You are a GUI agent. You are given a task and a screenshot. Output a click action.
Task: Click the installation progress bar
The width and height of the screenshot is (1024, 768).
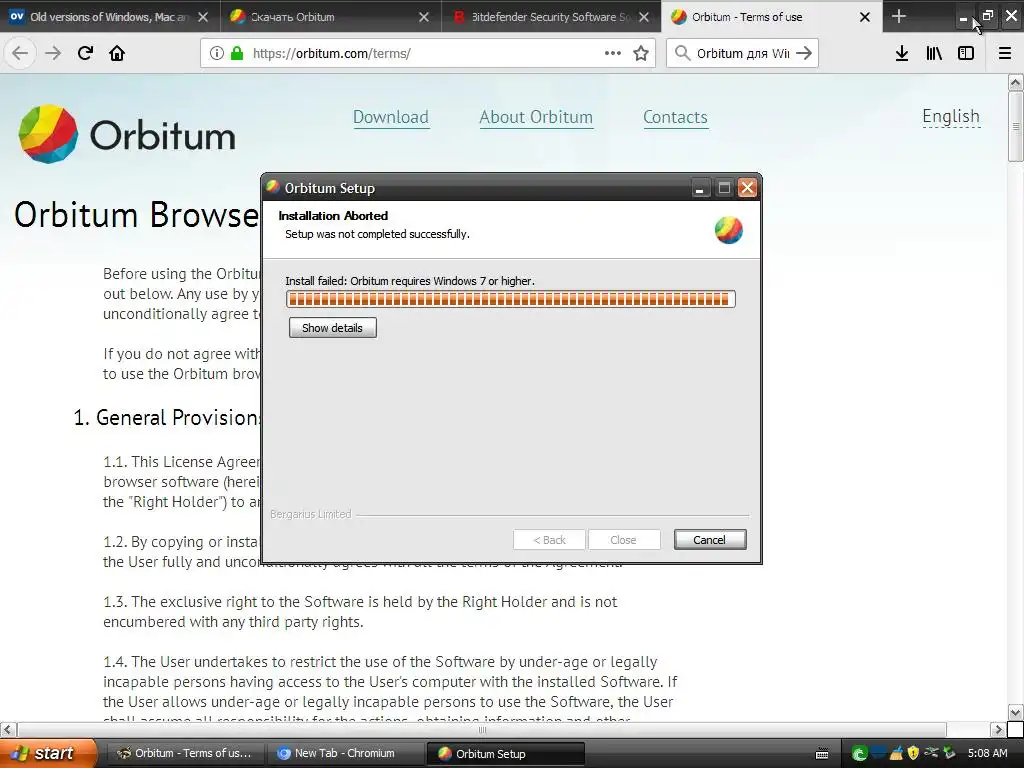tap(510, 299)
